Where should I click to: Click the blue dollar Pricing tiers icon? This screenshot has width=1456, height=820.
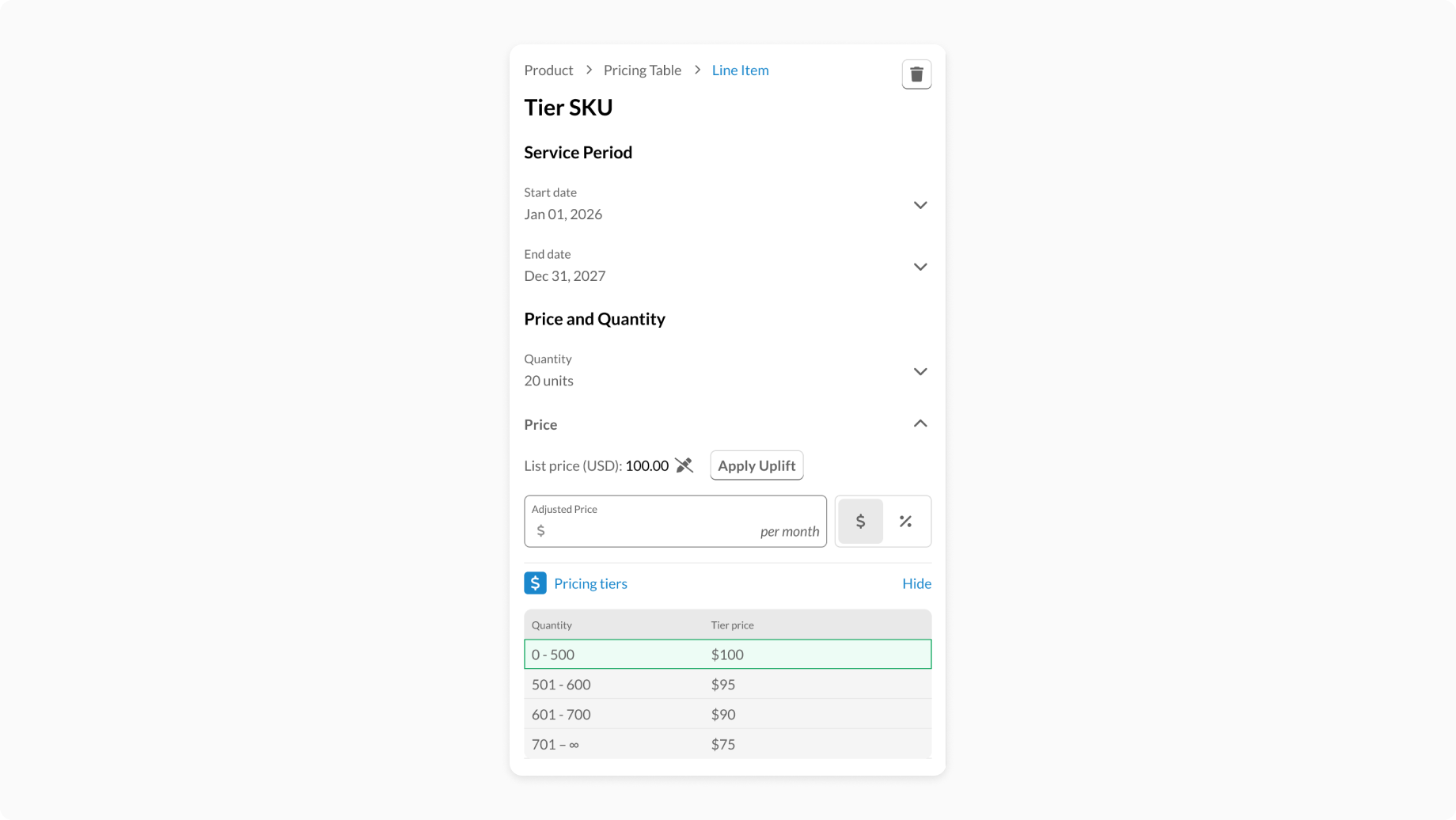tap(535, 583)
